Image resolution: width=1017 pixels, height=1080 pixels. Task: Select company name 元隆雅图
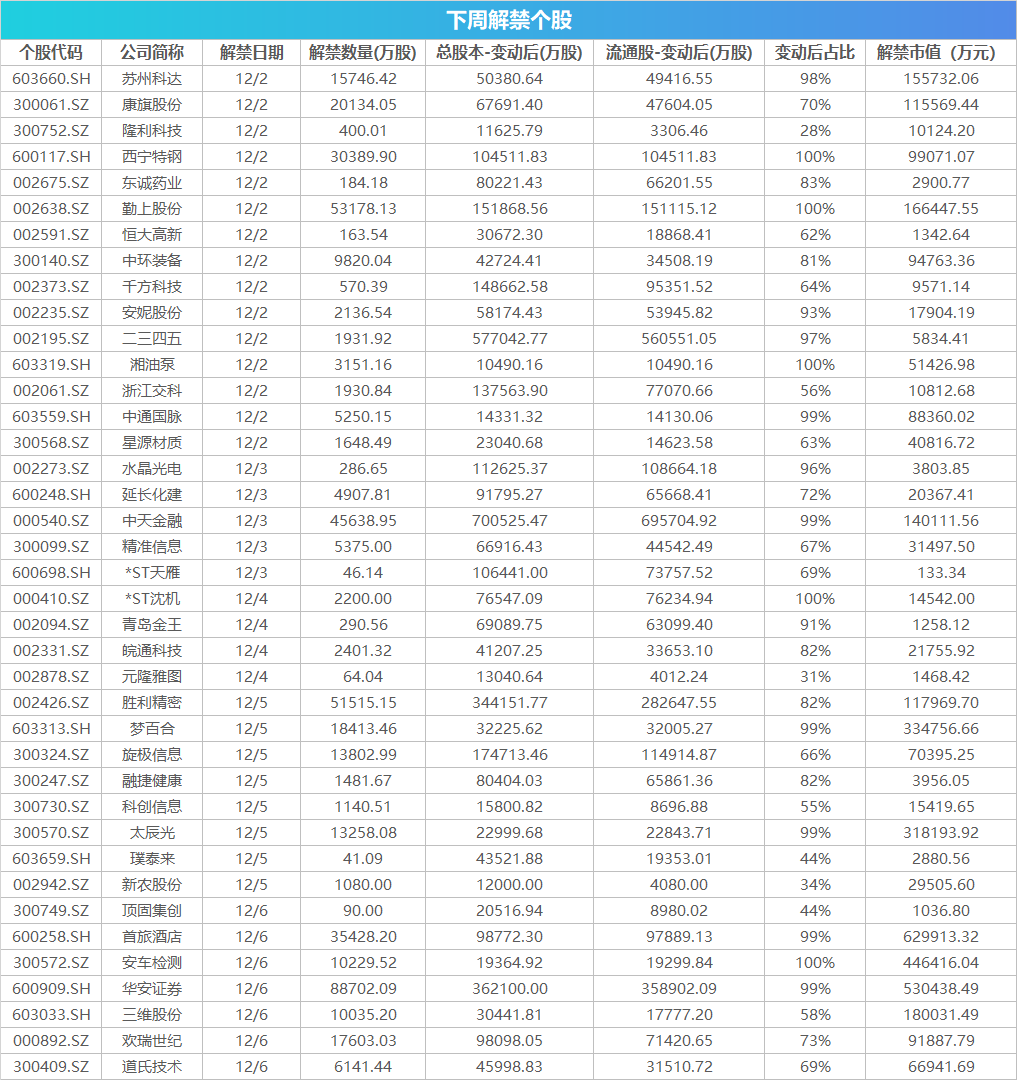click(x=152, y=677)
